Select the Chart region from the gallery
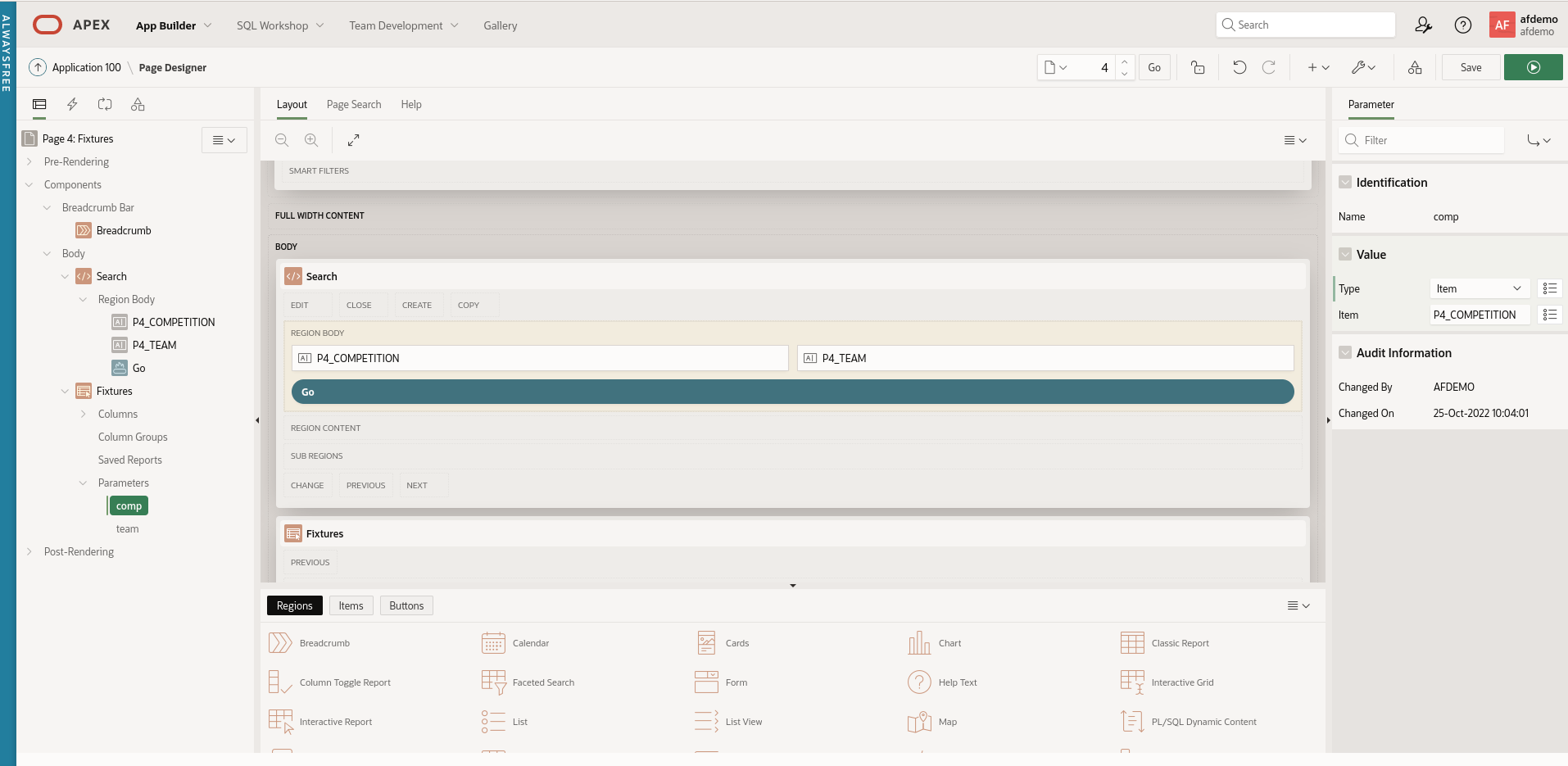This screenshot has width=1568, height=766. [947, 642]
